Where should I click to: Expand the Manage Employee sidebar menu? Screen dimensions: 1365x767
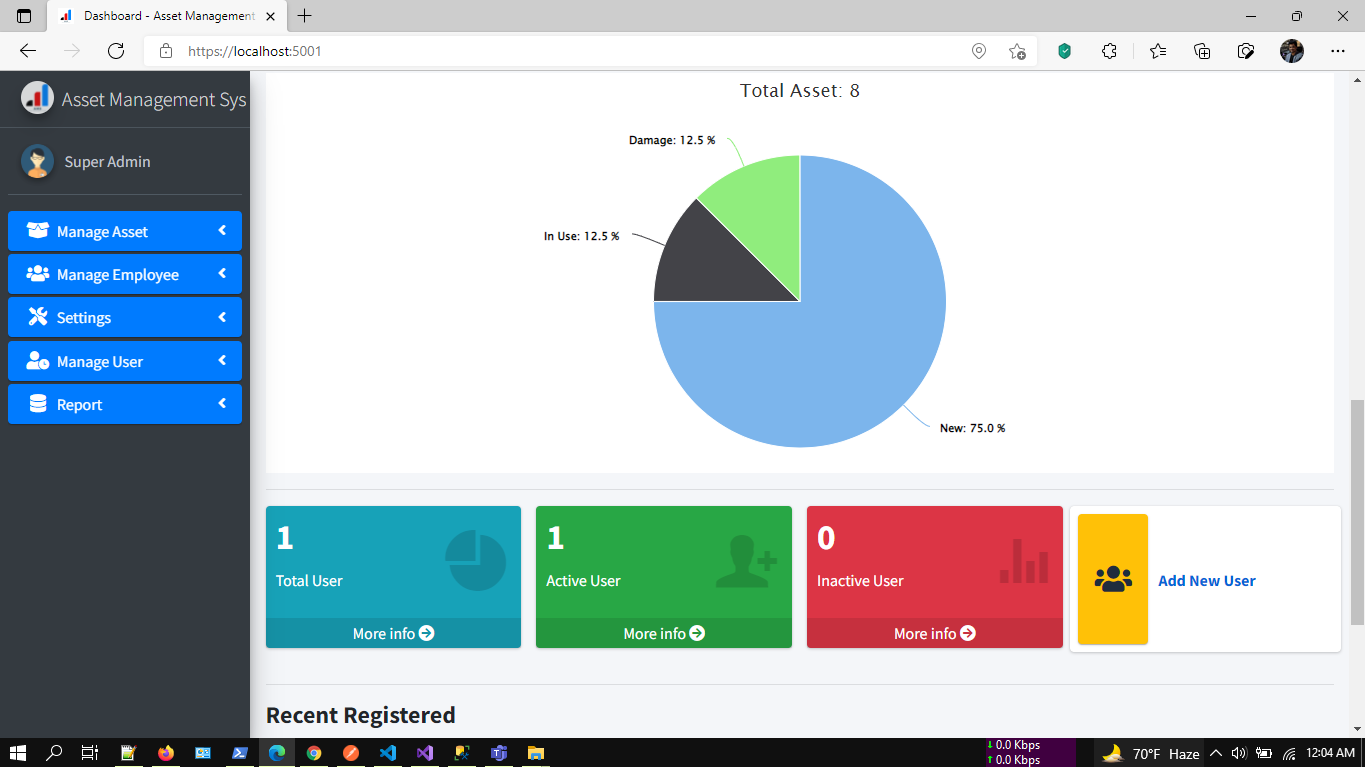pyautogui.click(x=125, y=274)
